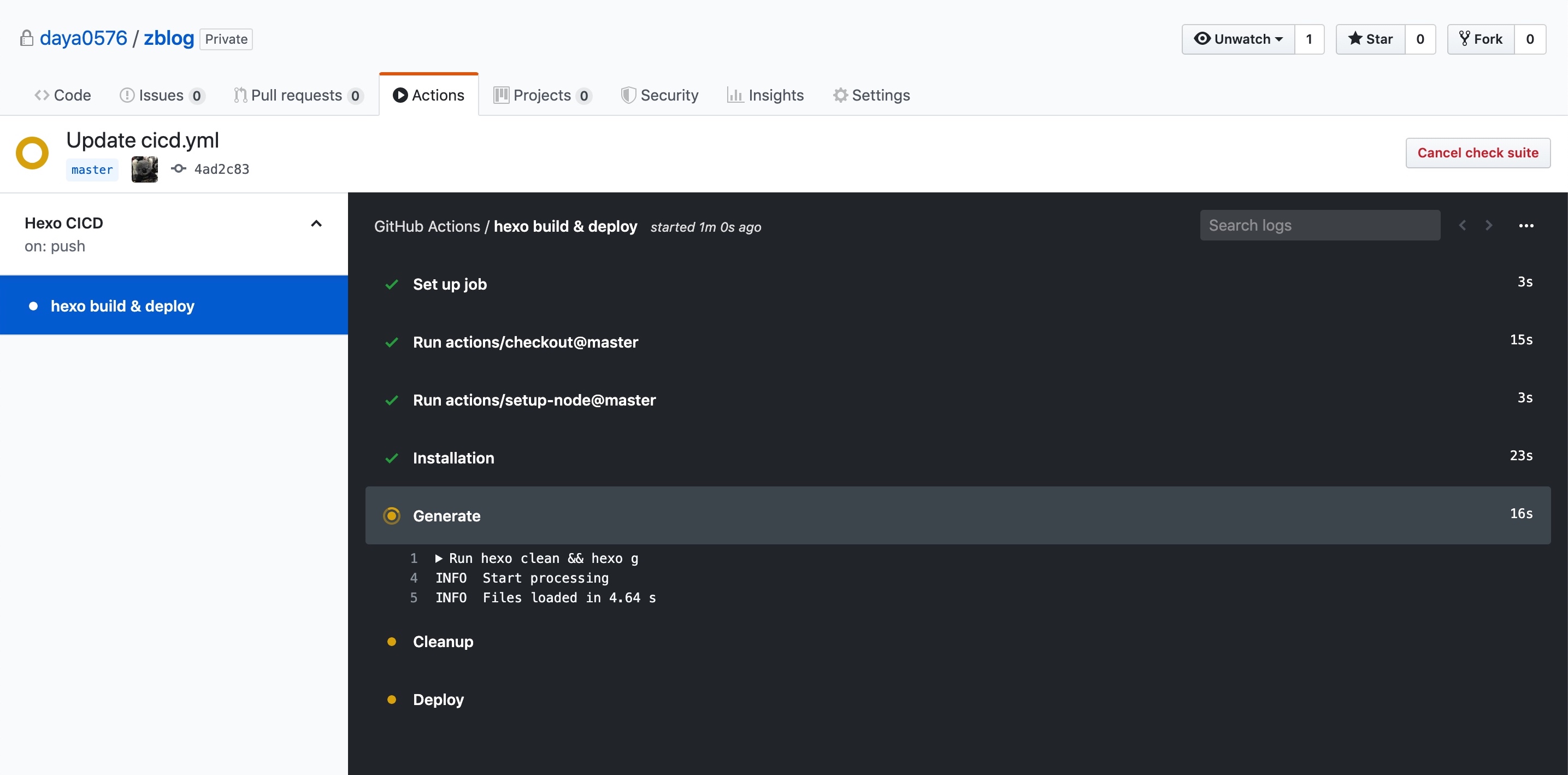The width and height of the screenshot is (1568, 775).
Task: Go to previous search result arrow
Action: pyautogui.click(x=1462, y=226)
